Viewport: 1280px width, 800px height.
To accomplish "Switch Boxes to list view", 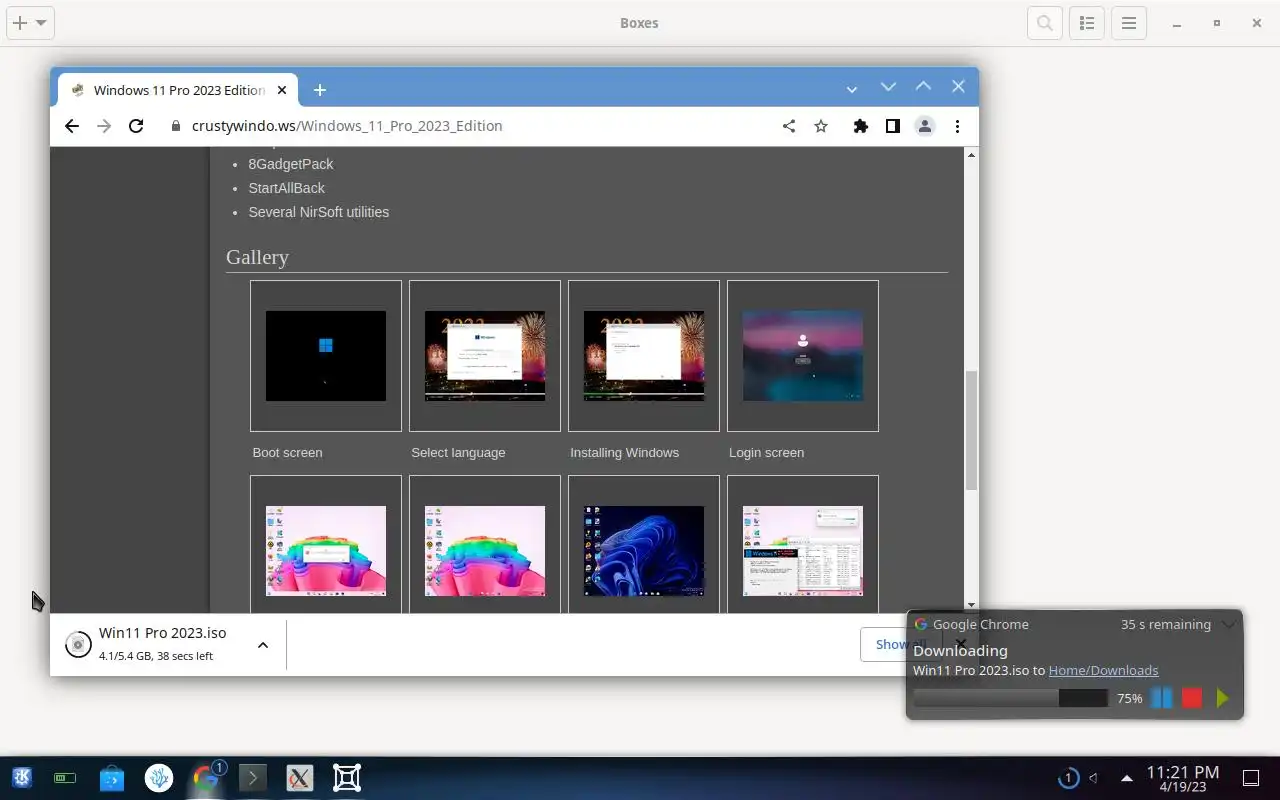I will 1087,23.
